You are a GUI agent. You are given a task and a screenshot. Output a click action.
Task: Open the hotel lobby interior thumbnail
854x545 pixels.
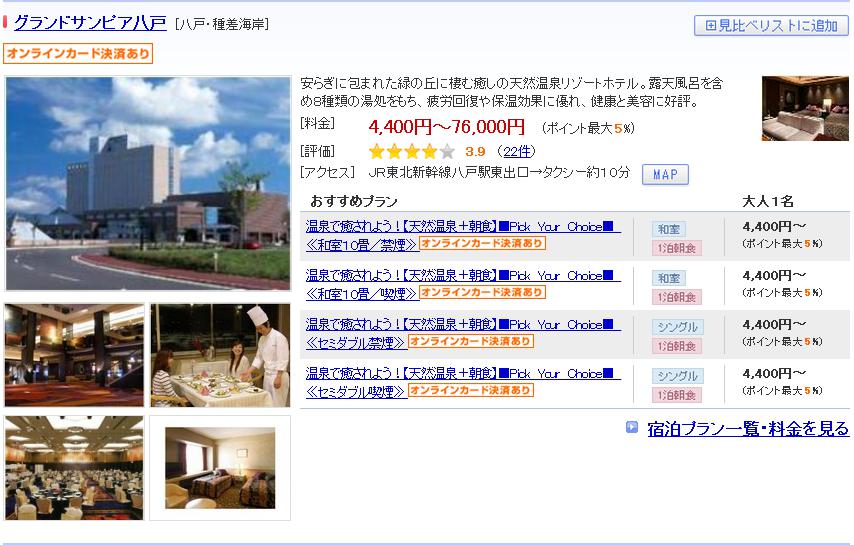74,356
